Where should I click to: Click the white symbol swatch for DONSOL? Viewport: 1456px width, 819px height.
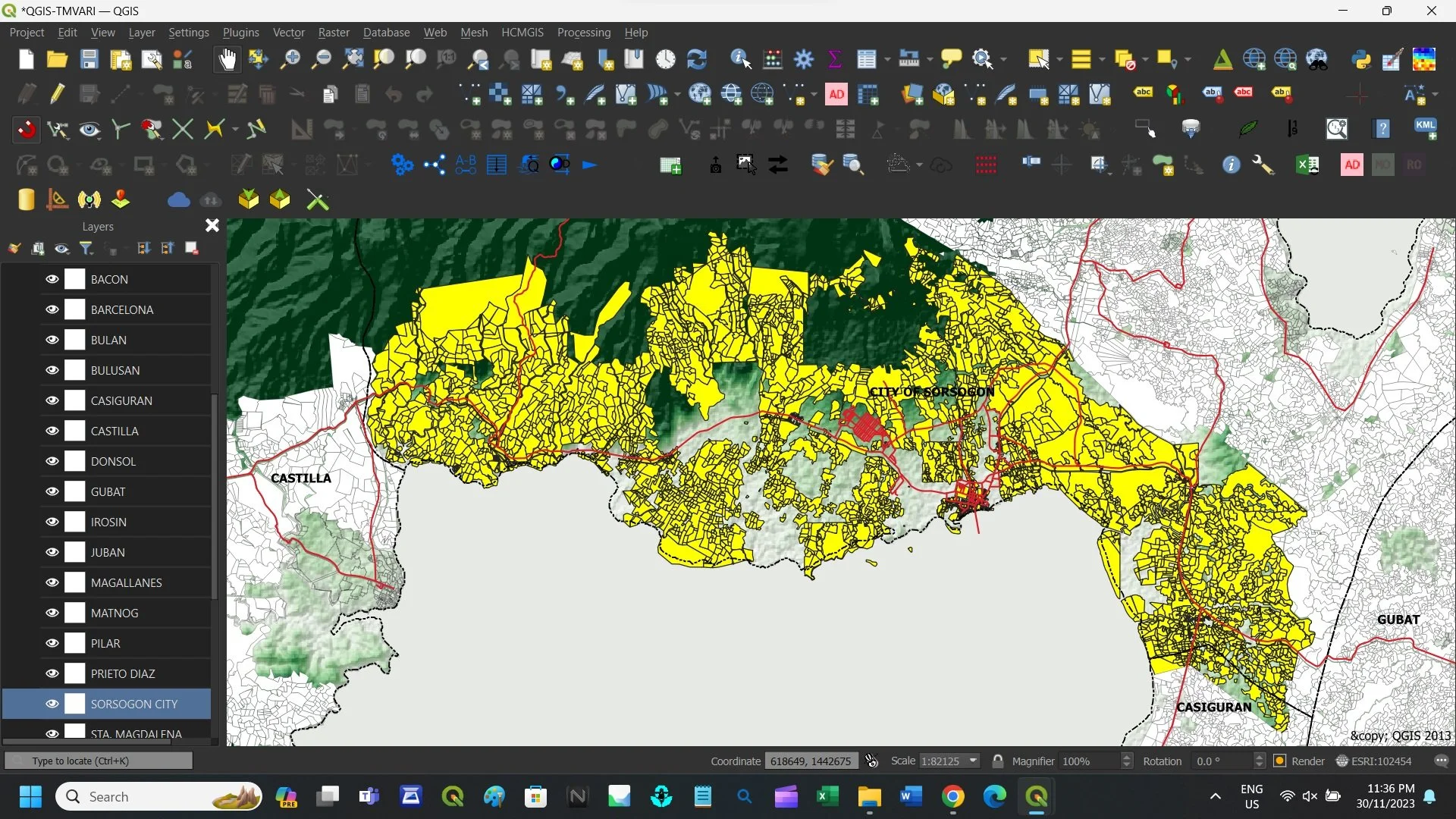(x=74, y=461)
